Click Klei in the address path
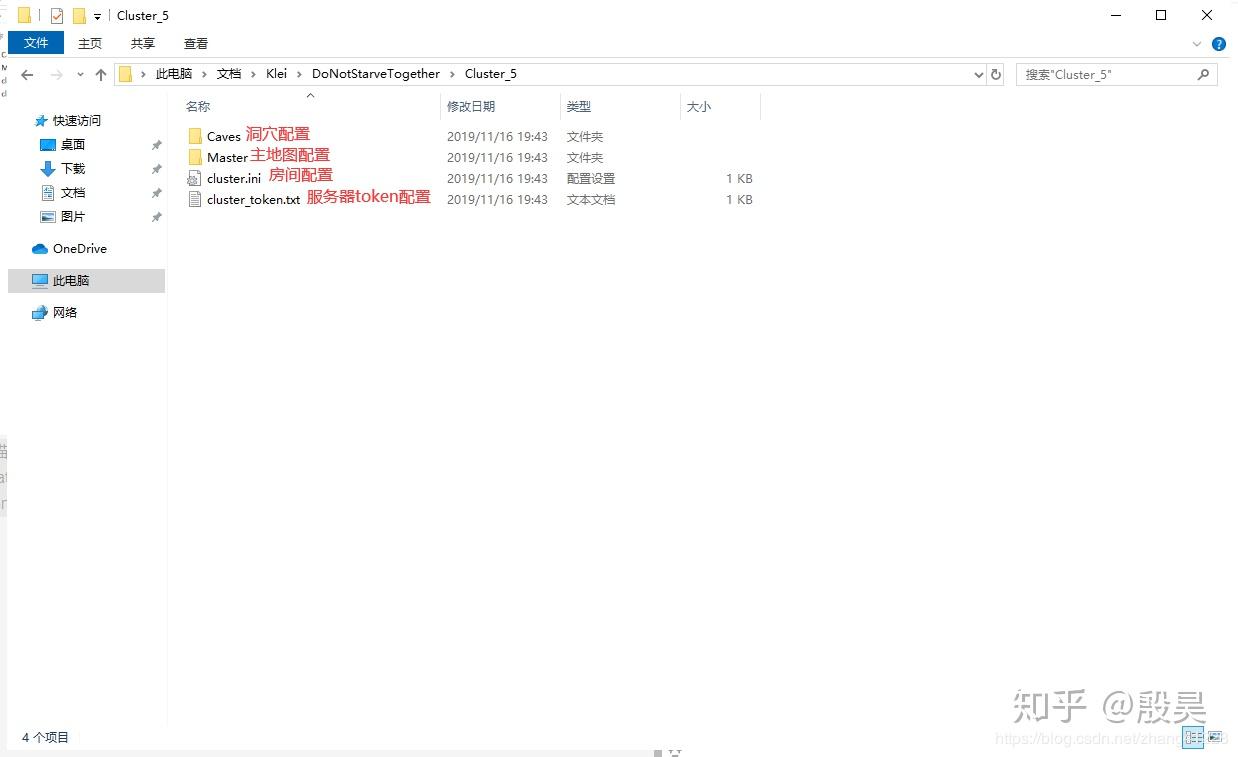Viewport: 1238px width, 757px height. (x=276, y=74)
